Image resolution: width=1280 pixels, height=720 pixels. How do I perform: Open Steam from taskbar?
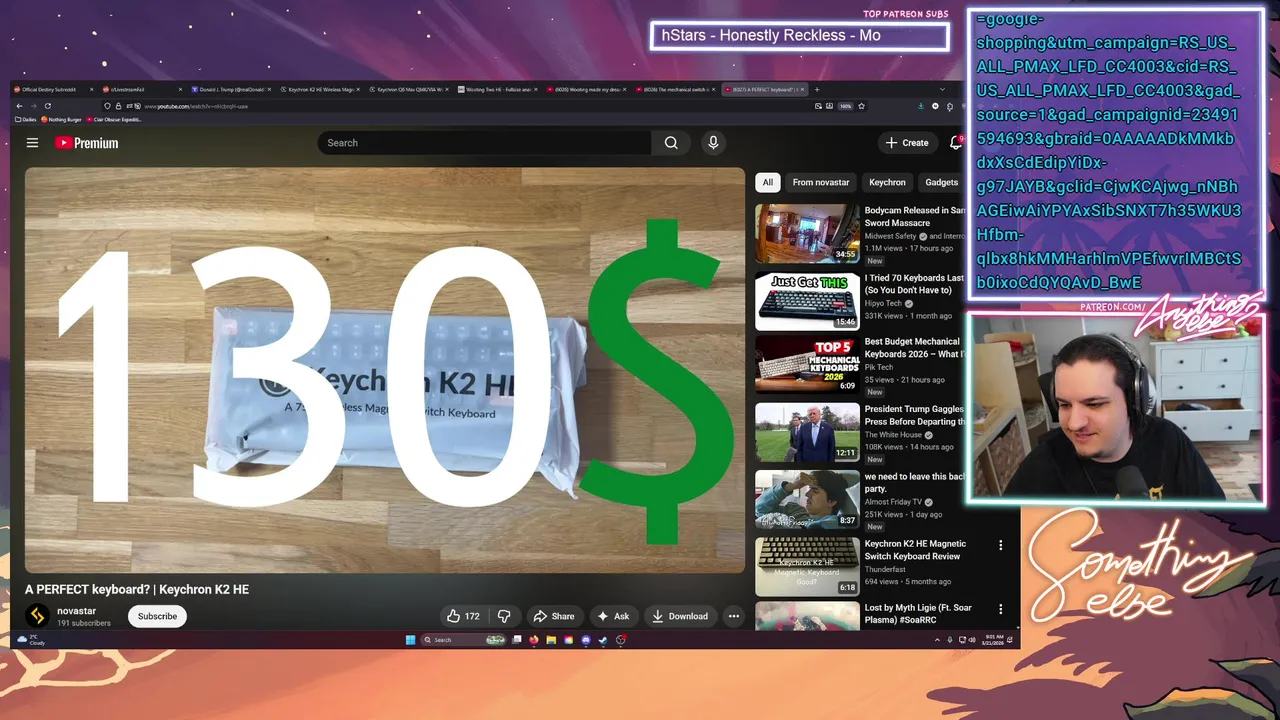click(603, 640)
